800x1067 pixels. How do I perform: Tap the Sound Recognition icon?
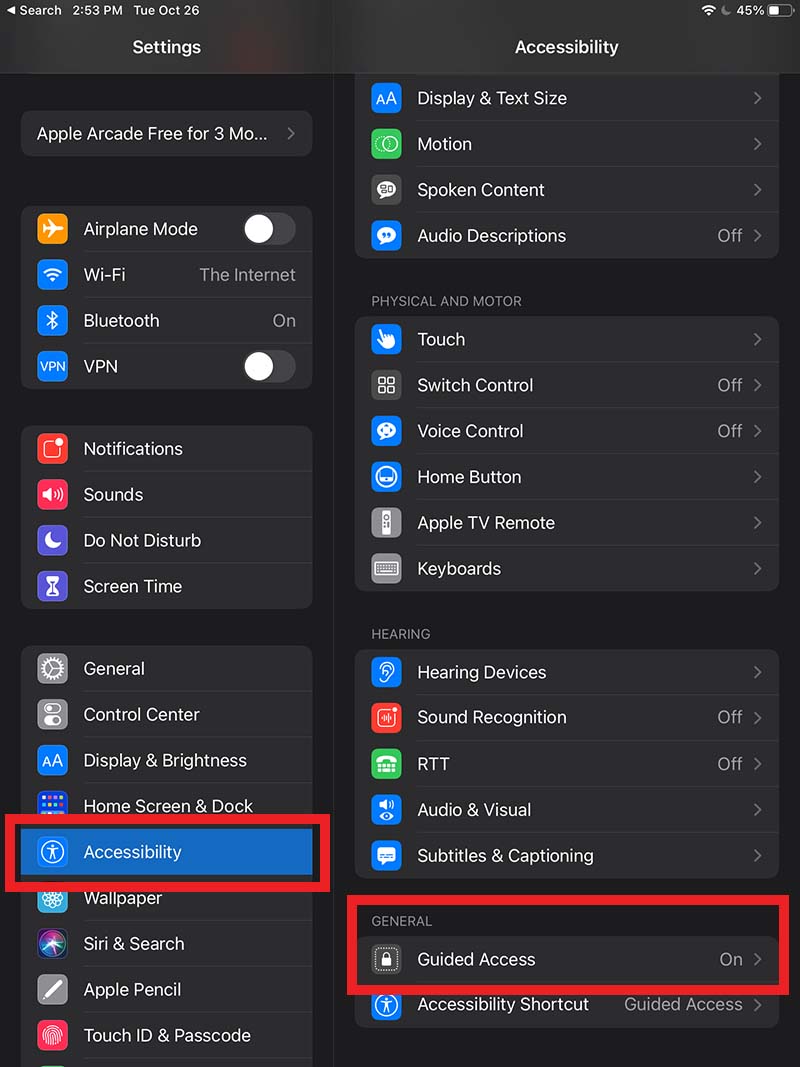click(x=386, y=718)
